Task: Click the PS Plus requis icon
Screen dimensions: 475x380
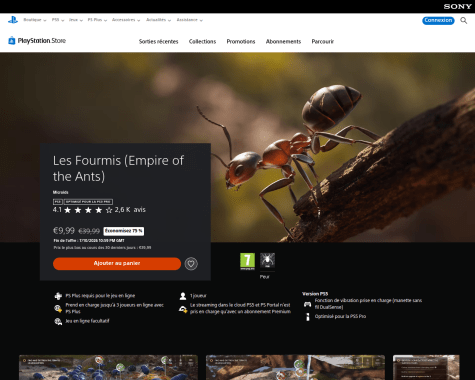Action: click(58, 296)
